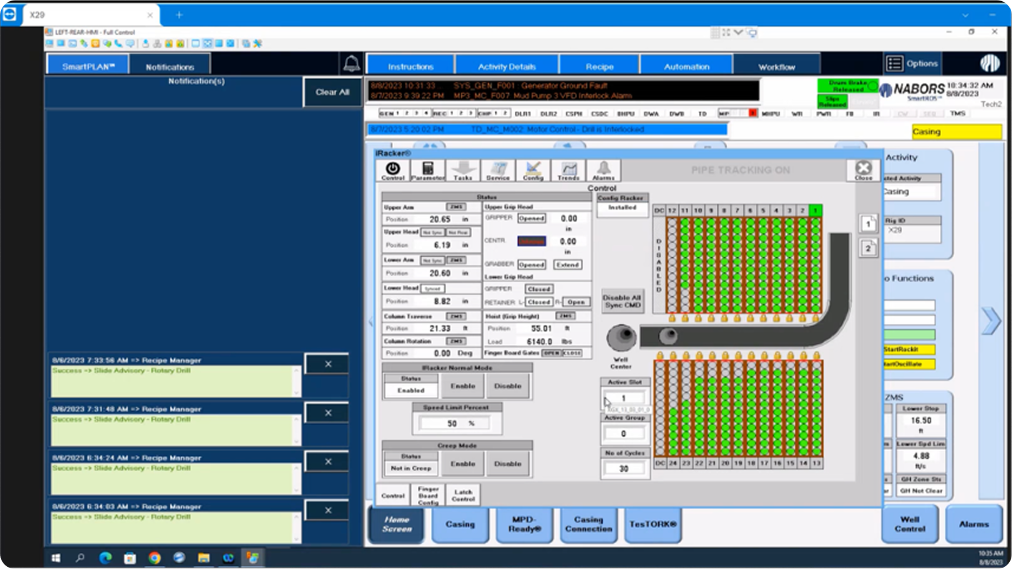Click the Well Center pipe icon
The width and height of the screenshot is (1013, 570).
click(621, 337)
